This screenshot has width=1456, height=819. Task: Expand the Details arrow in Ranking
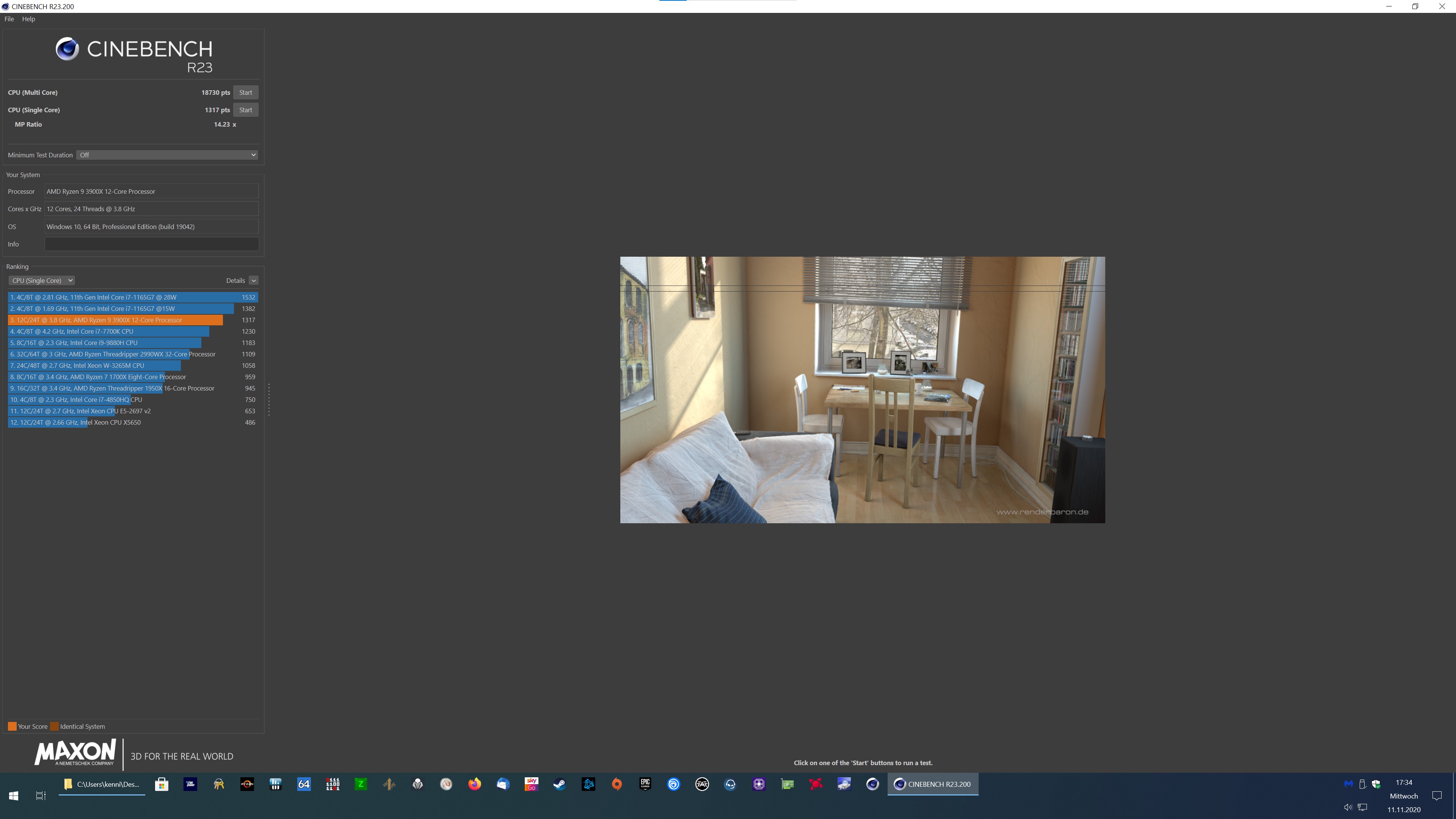pos(254,280)
